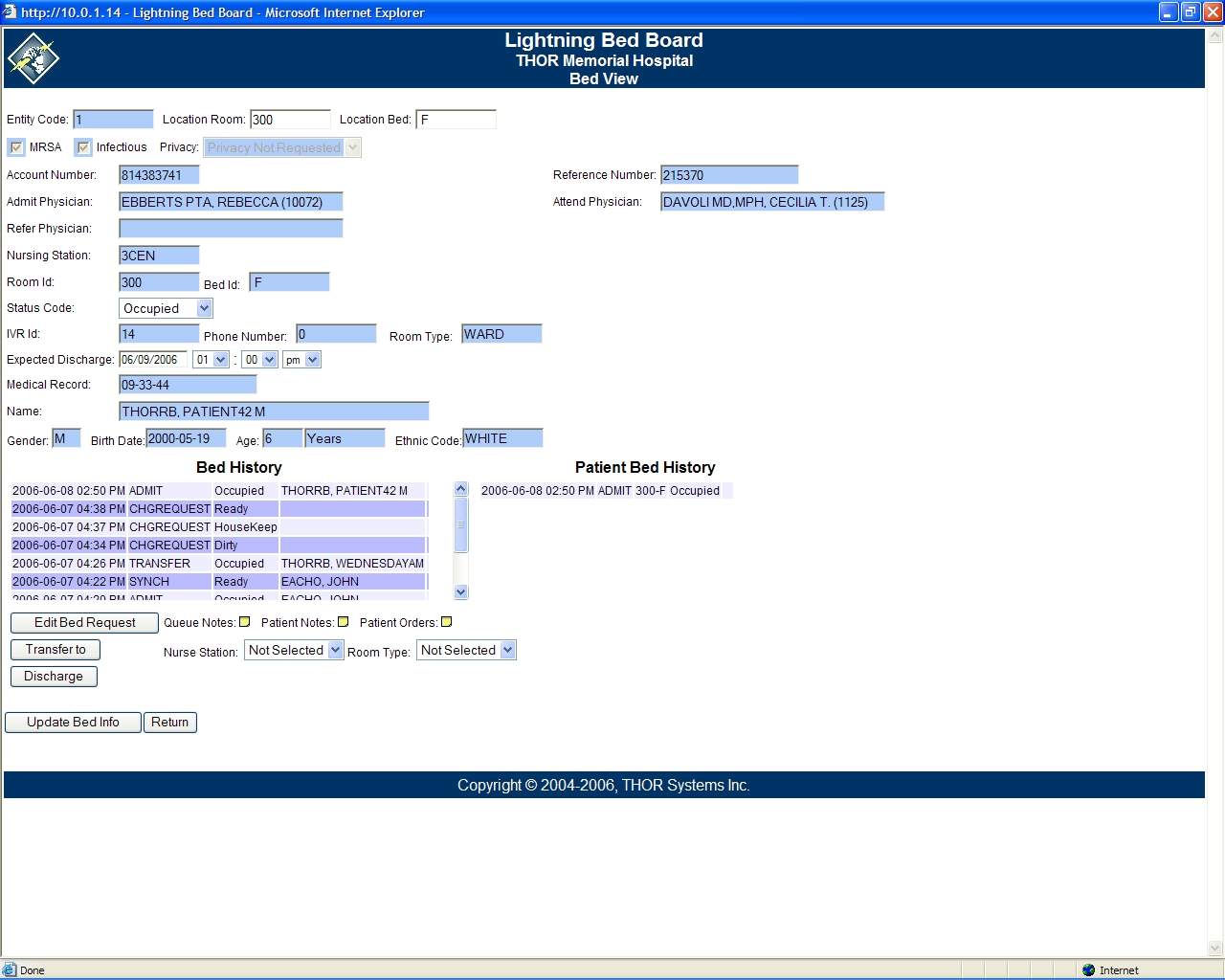Click the Discharge button
Image resolution: width=1225 pixels, height=980 pixels.
[x=54, y=676]
